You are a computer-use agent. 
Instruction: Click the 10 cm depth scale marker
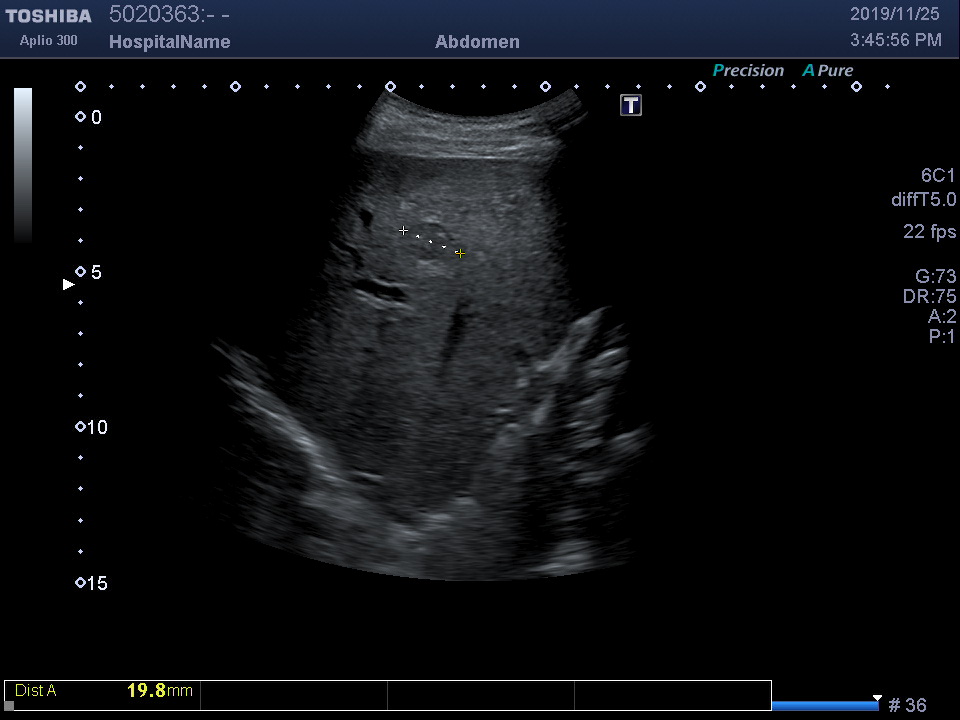coord(81,427)
